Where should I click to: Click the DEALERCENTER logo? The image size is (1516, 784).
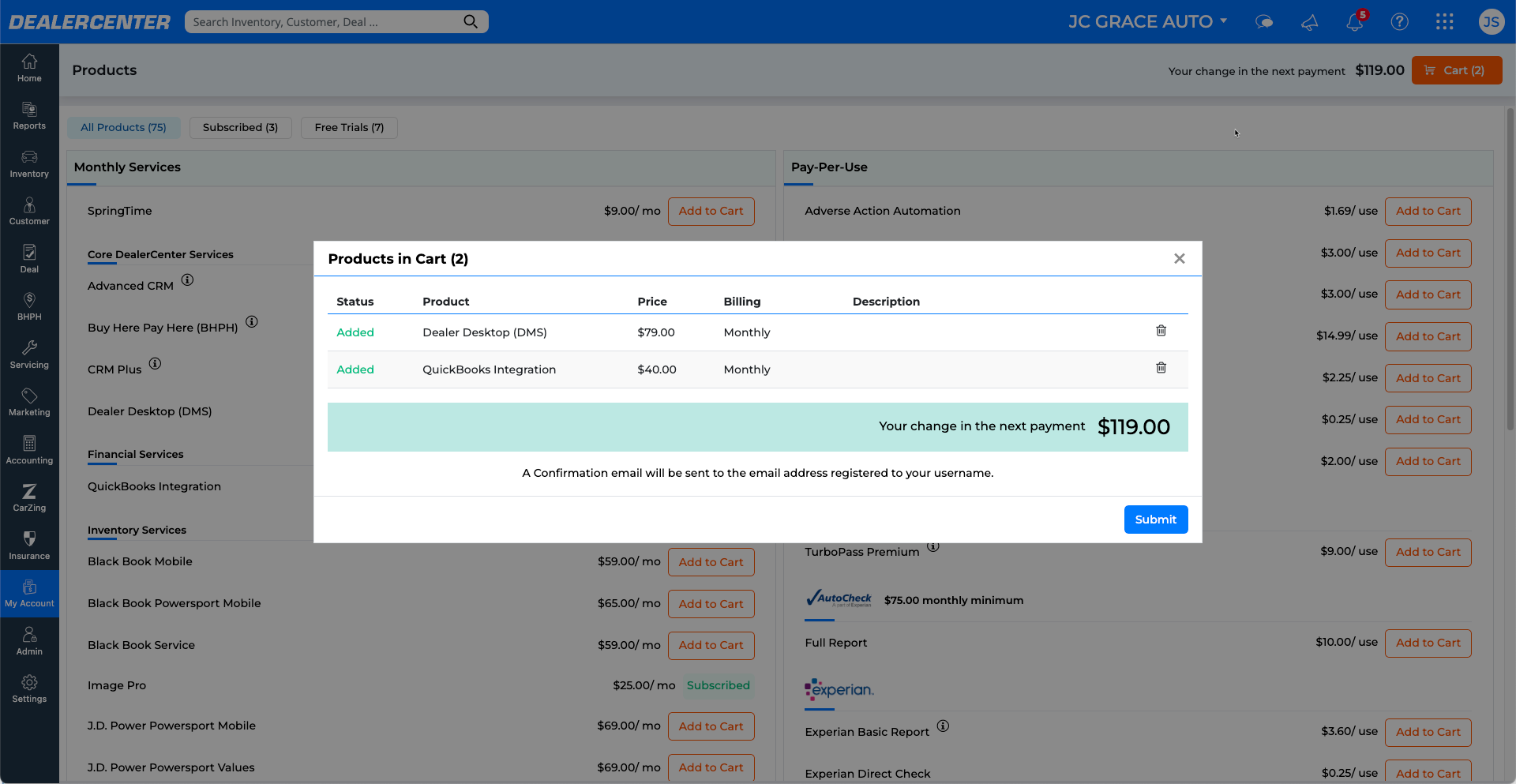[x=89, y=22]
